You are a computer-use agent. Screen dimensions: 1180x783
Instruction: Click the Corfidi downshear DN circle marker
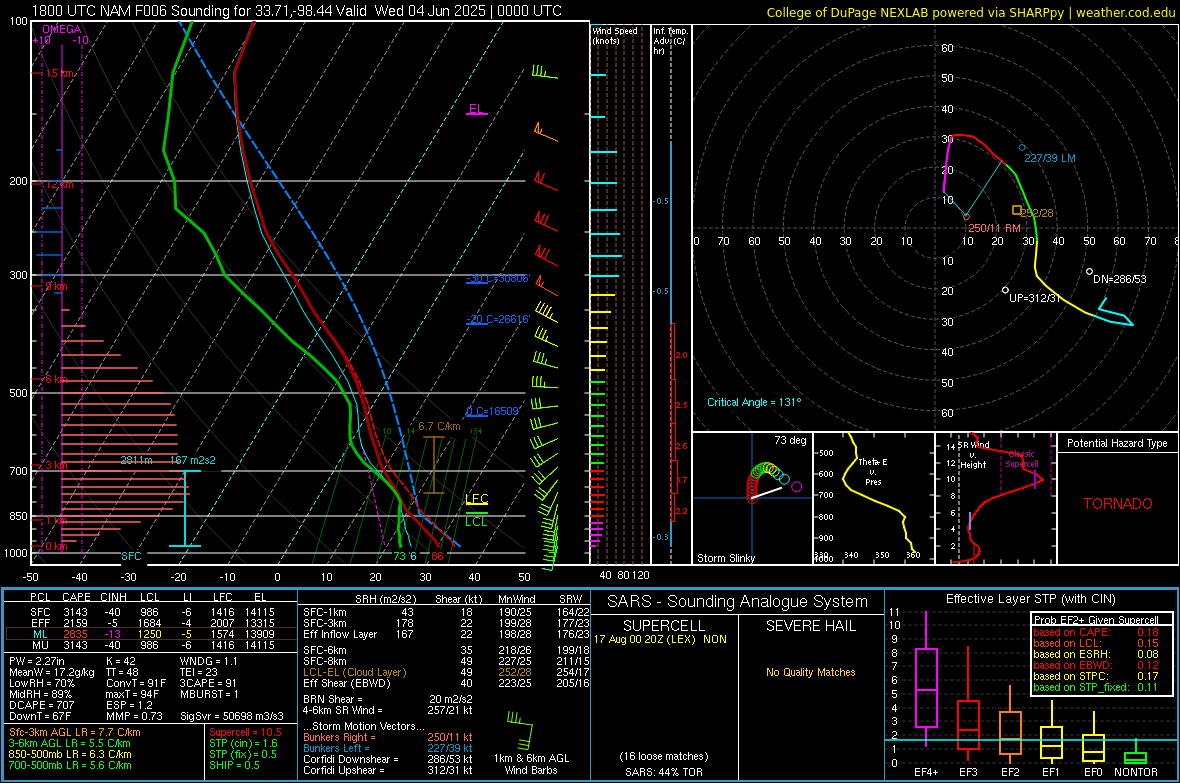[x=1089, y=272]
